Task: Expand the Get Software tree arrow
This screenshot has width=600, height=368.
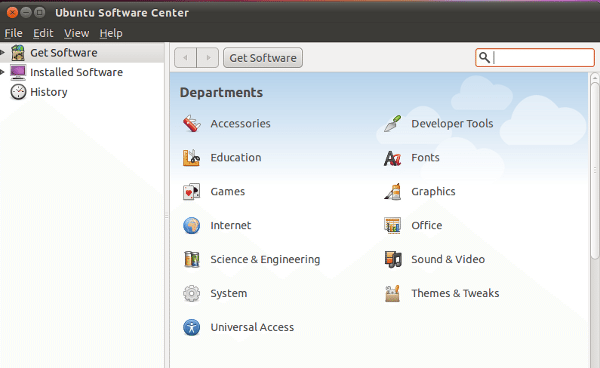Action: pyautogui.click(x=2, y=52)
